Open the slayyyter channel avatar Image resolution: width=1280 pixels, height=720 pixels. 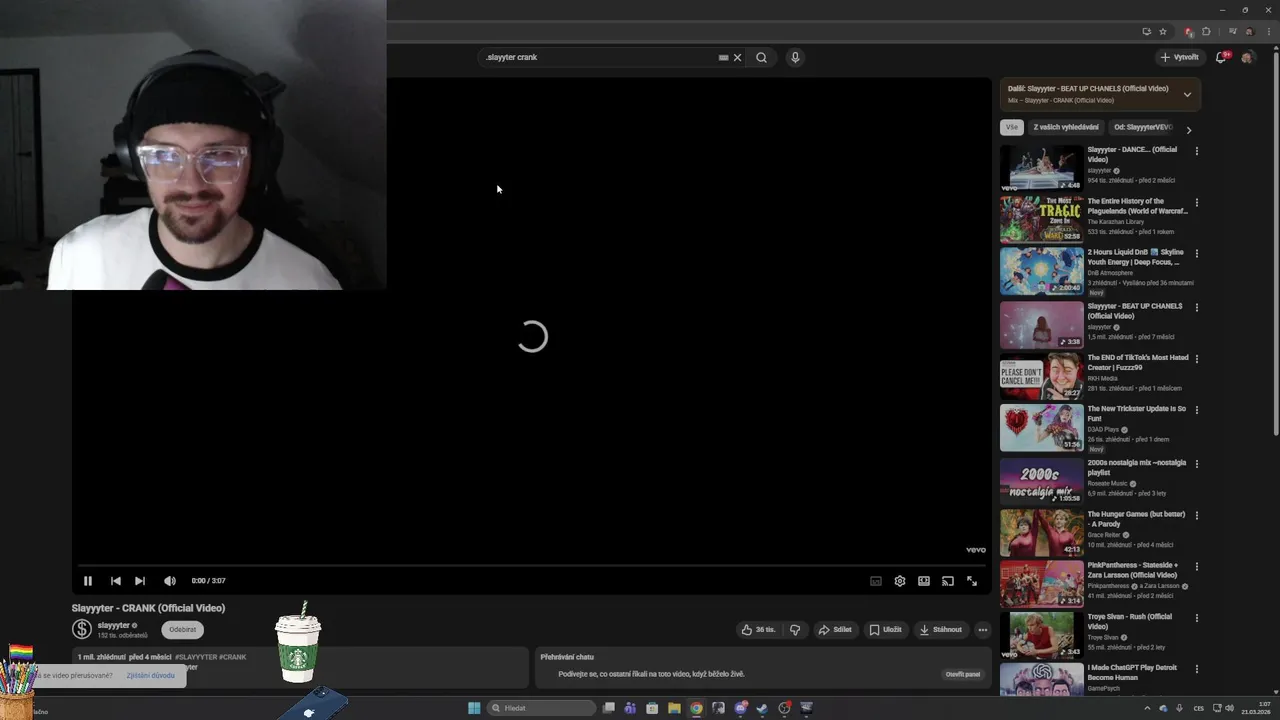pos(82,630)
